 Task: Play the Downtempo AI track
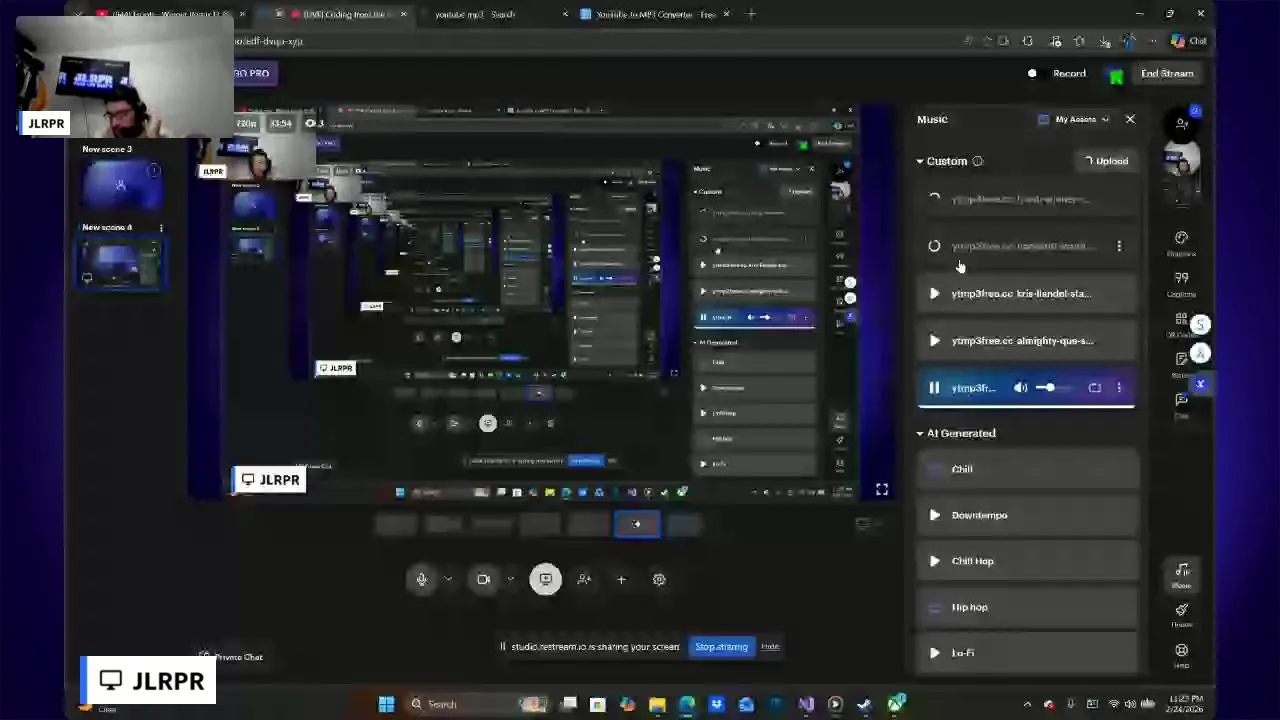coord(934,515)
